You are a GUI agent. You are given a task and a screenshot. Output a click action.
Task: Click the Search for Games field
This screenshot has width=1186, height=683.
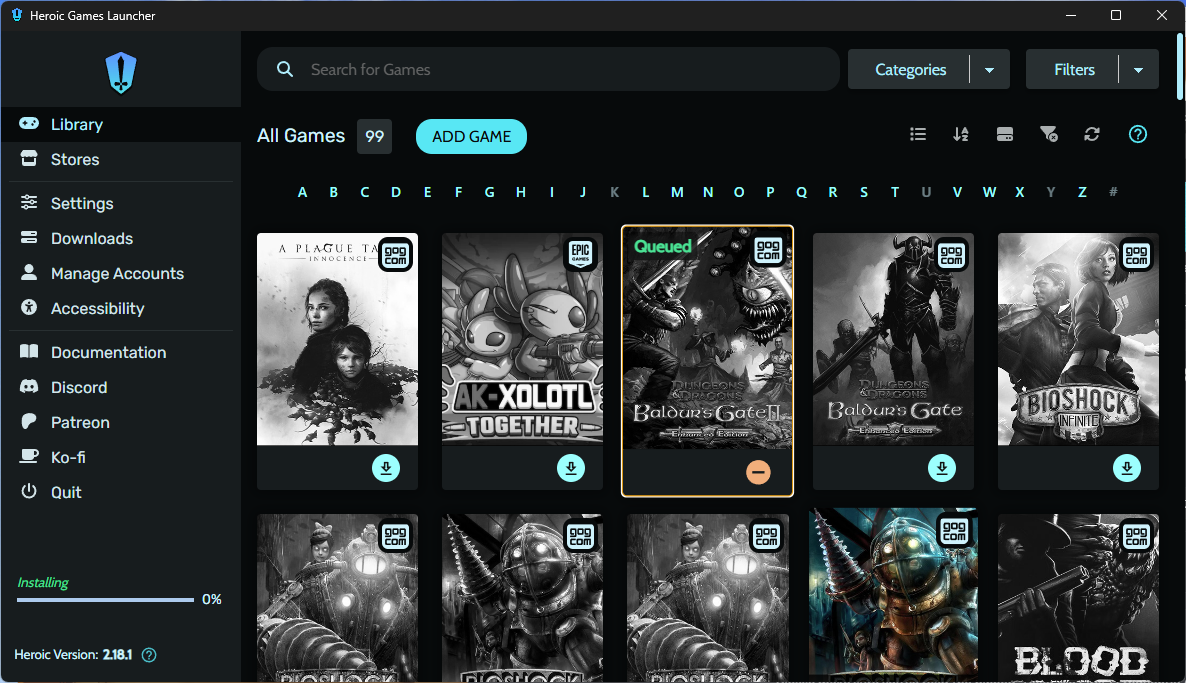pyautogui.click(x=548, y=69)
